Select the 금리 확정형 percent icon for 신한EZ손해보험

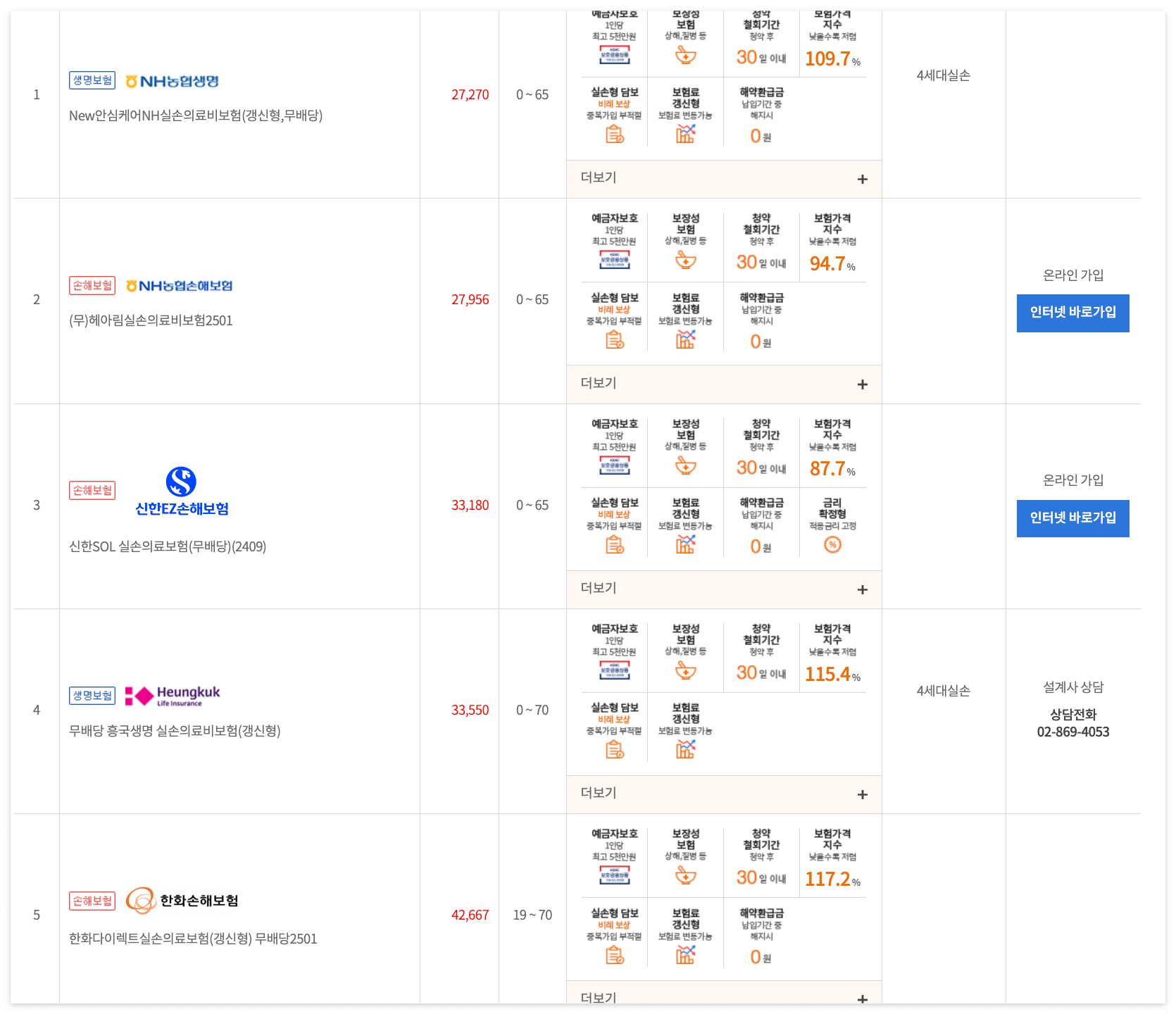(833, 543)
